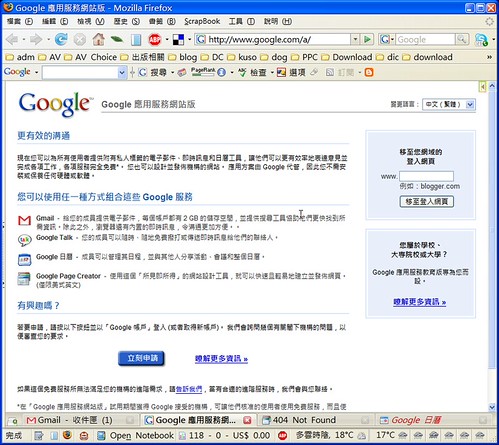This screenshot has height=445, width=499.
Task: Click the Google search box in navigation bar
Action: pyautogui.click(x=426, y=40)
